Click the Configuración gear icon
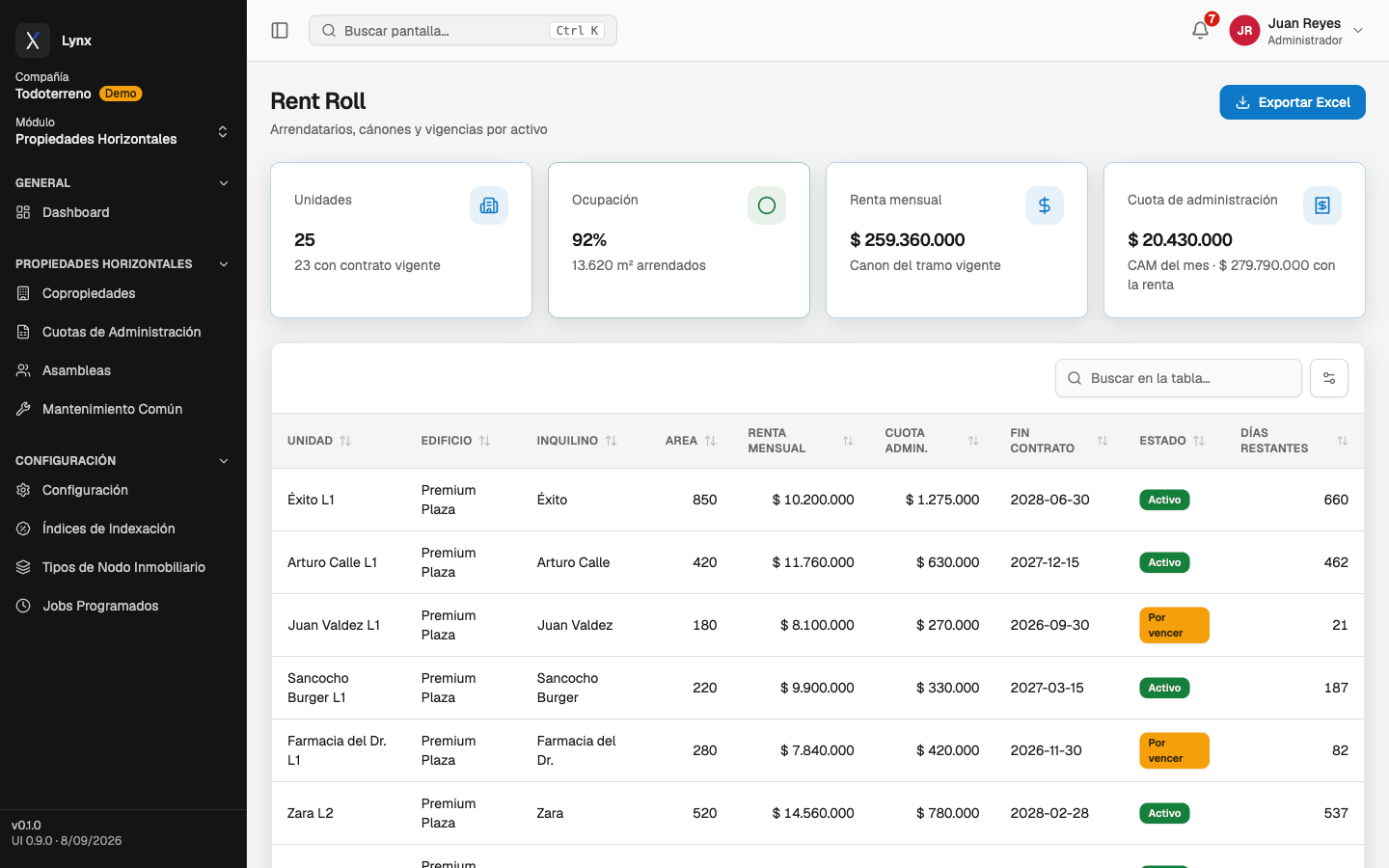1389x868 pixels. tap(23, 490)
